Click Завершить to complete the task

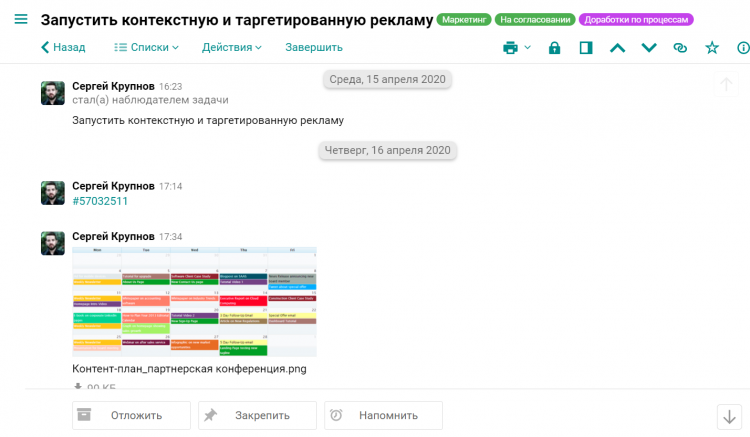313,47
